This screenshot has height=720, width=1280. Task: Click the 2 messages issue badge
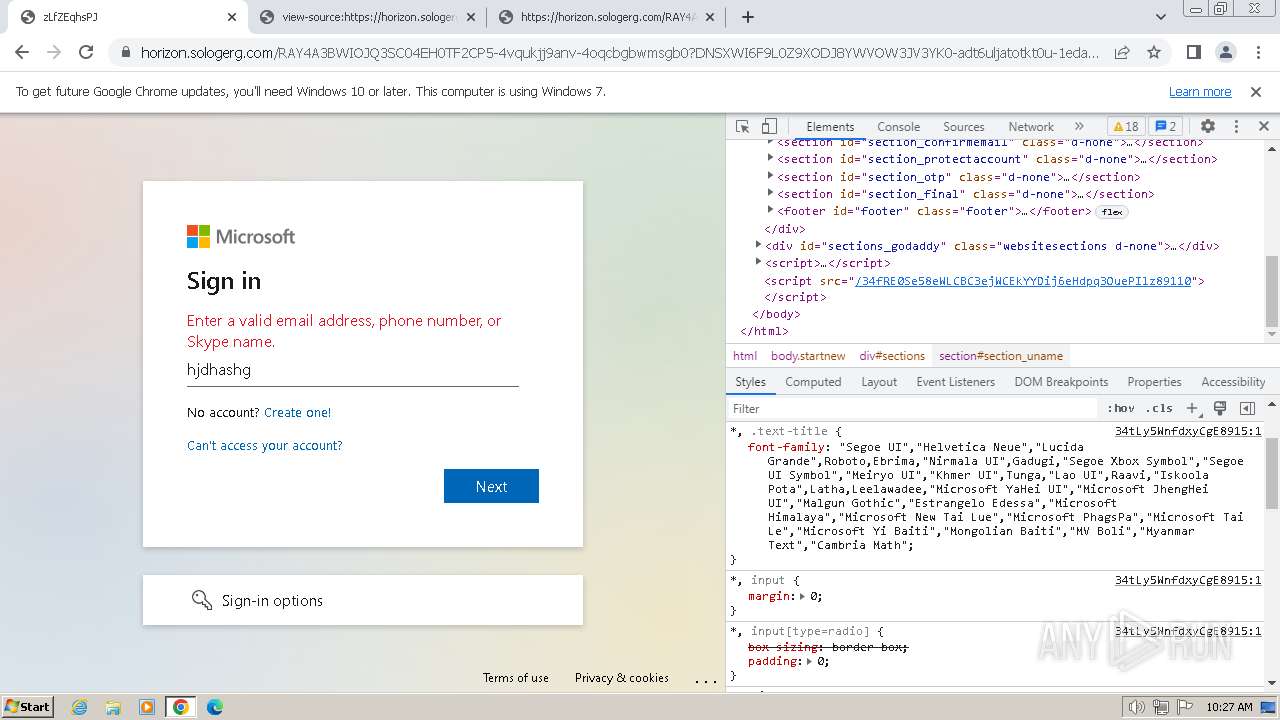click(x=1166, y=127)
